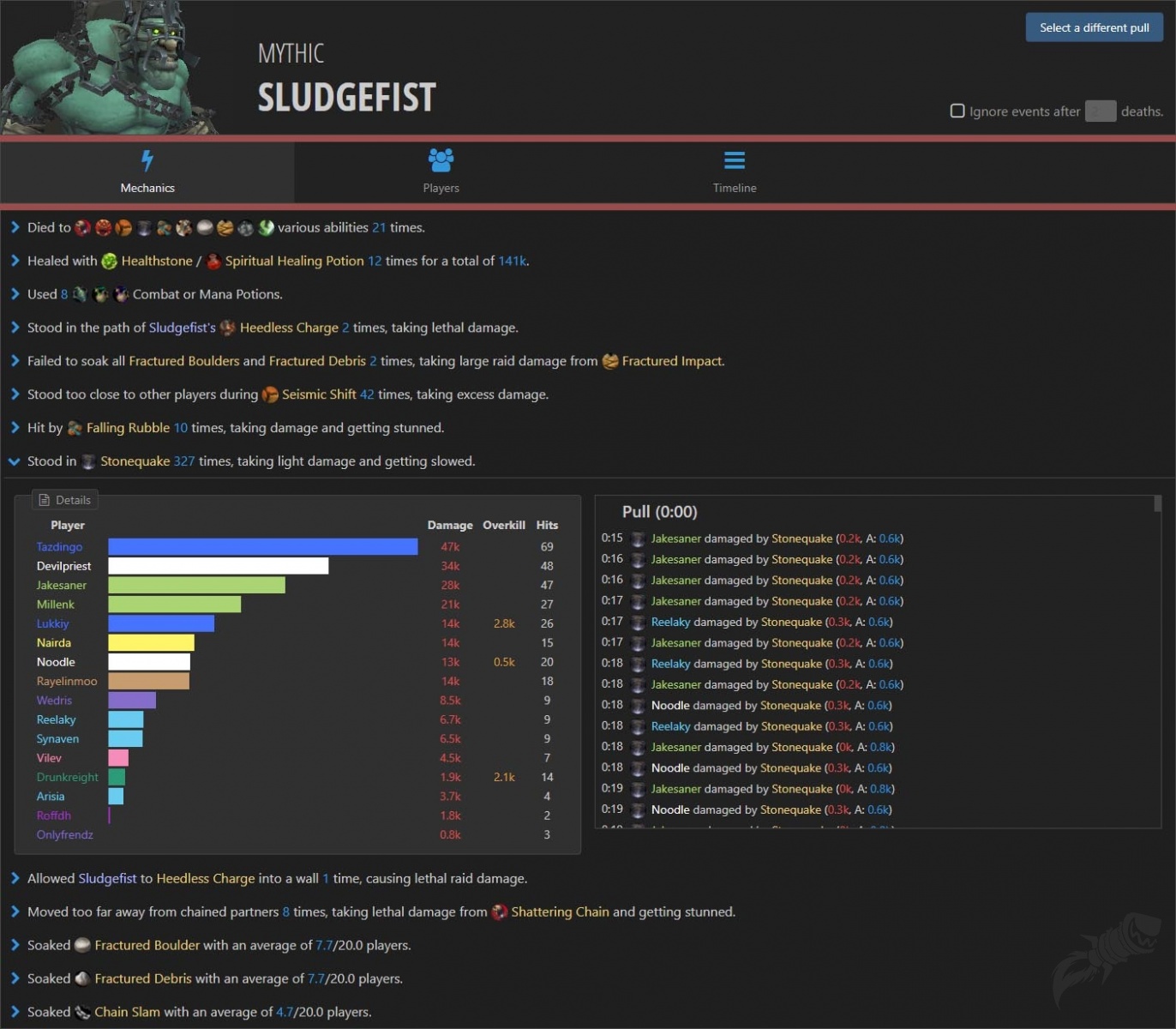Open the Timeline tab
The width and height of the screenshot is (1176, 1029).
(735, 171)
